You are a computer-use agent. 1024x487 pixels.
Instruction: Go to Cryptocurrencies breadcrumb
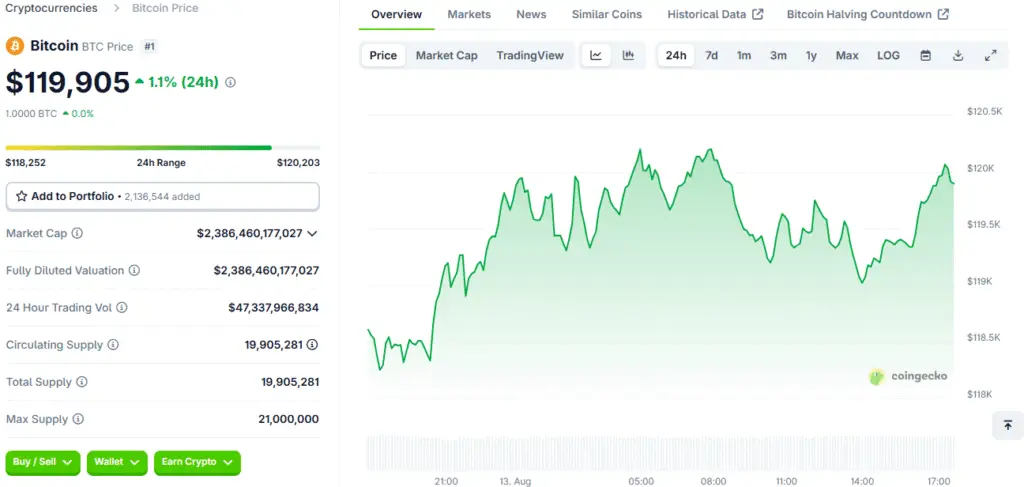(52, 8)
